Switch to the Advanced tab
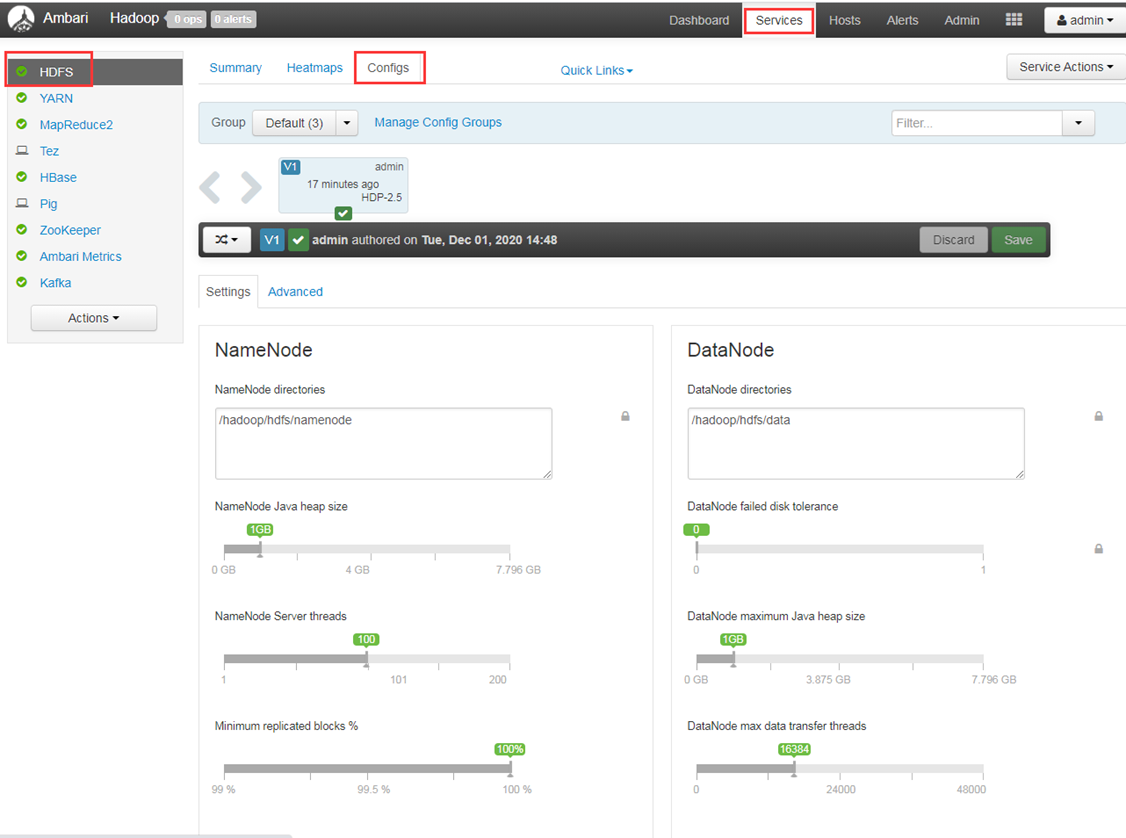This screenshot has width=1126, height=838. pos(295,292)
